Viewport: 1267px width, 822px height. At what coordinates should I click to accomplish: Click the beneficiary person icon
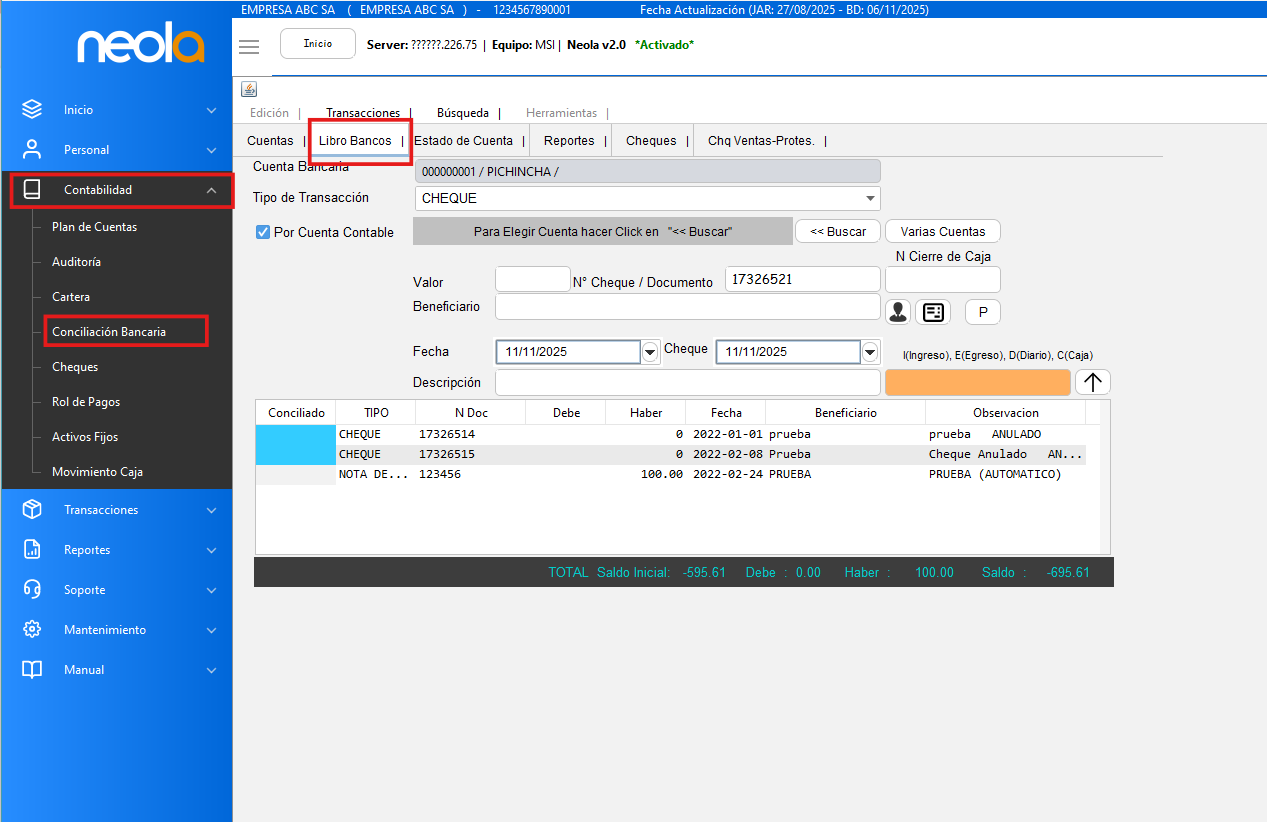pyautogui.click(x=898, y=312)
